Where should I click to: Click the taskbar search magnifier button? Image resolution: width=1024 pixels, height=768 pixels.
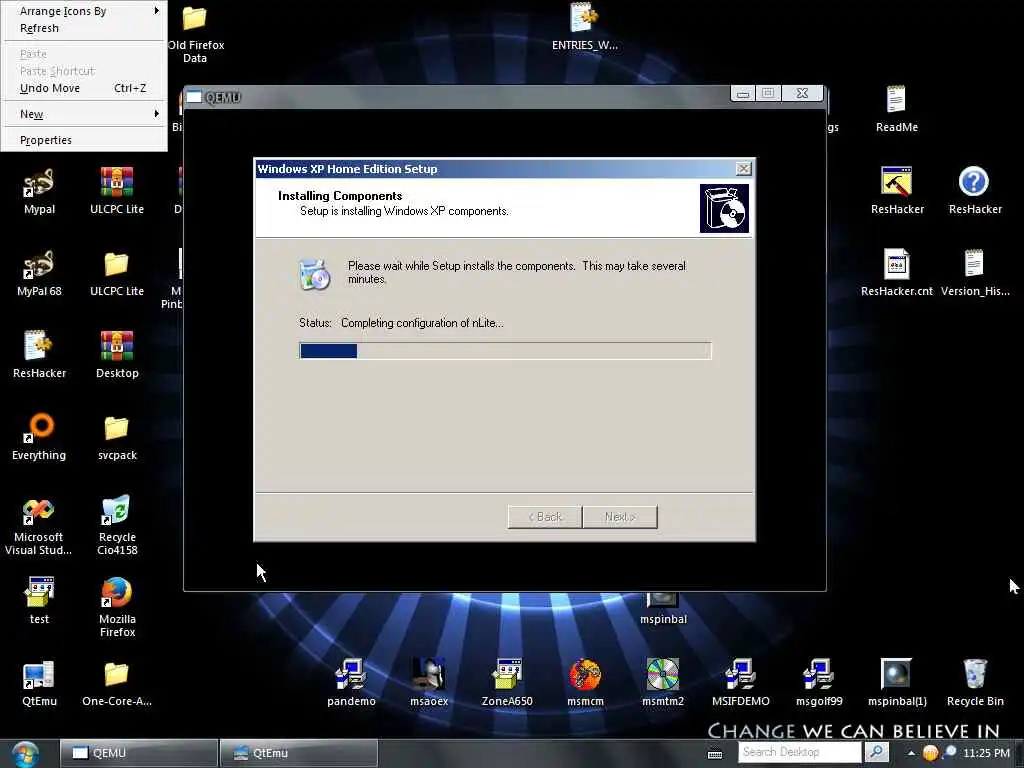[876, 752]
